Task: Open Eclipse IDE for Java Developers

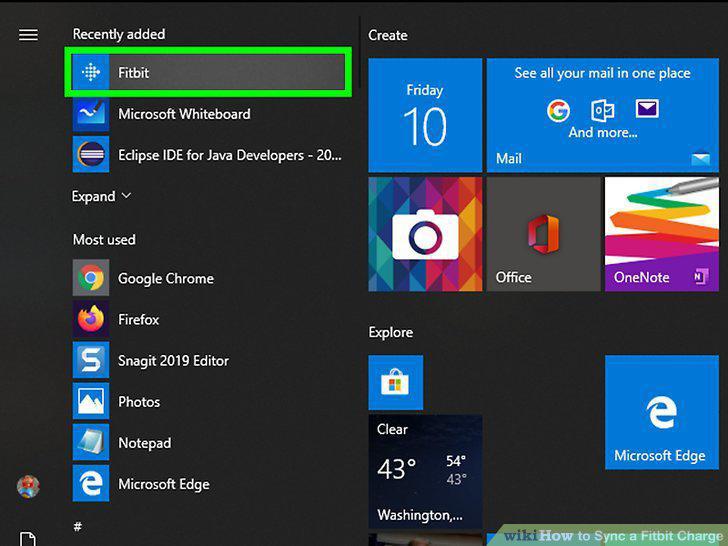Action: coord(208,155)
